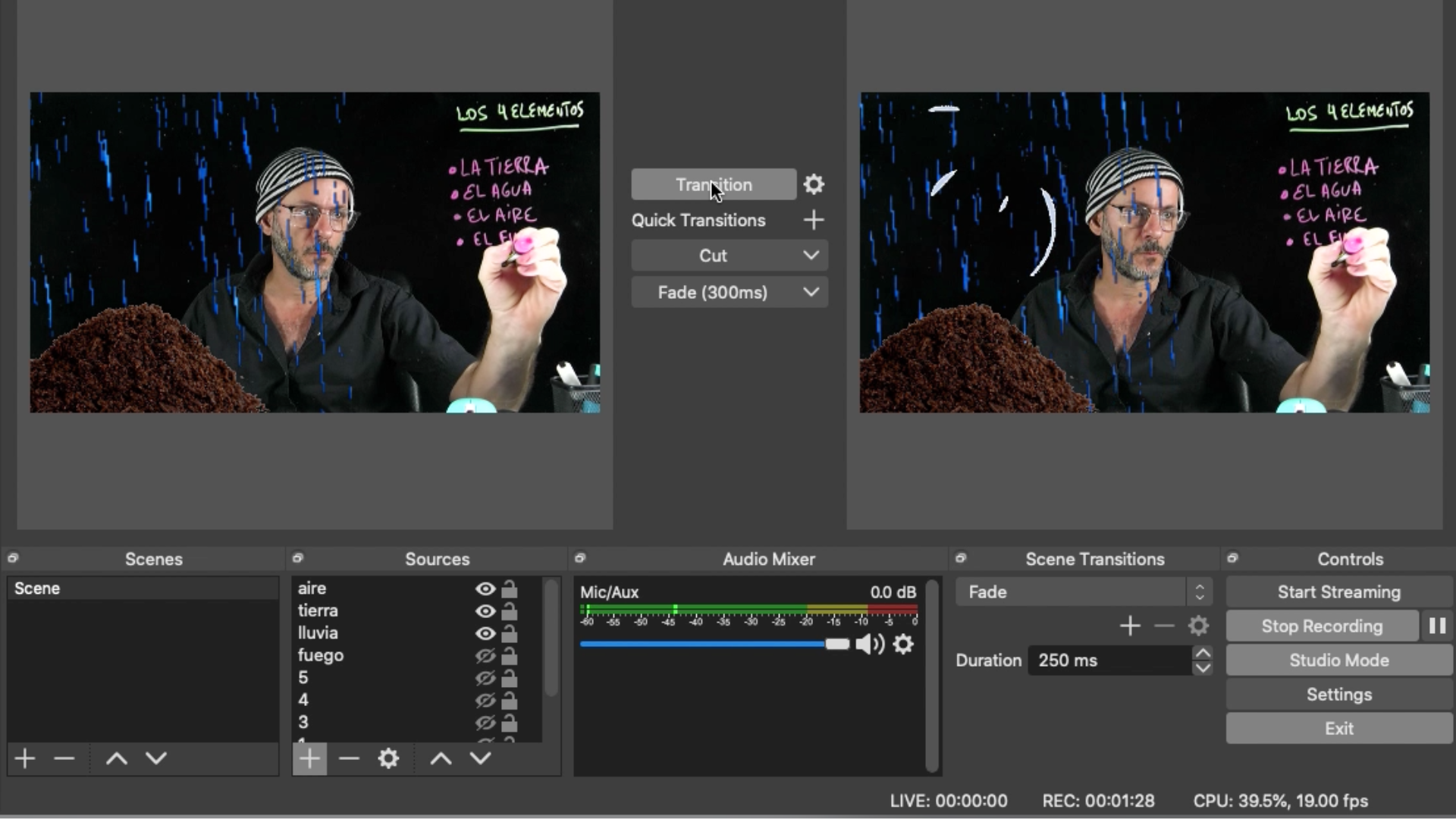Screen dimensions: 1456x819
Task: Open source properties gear icon
Action: click(x=388, y=758)
